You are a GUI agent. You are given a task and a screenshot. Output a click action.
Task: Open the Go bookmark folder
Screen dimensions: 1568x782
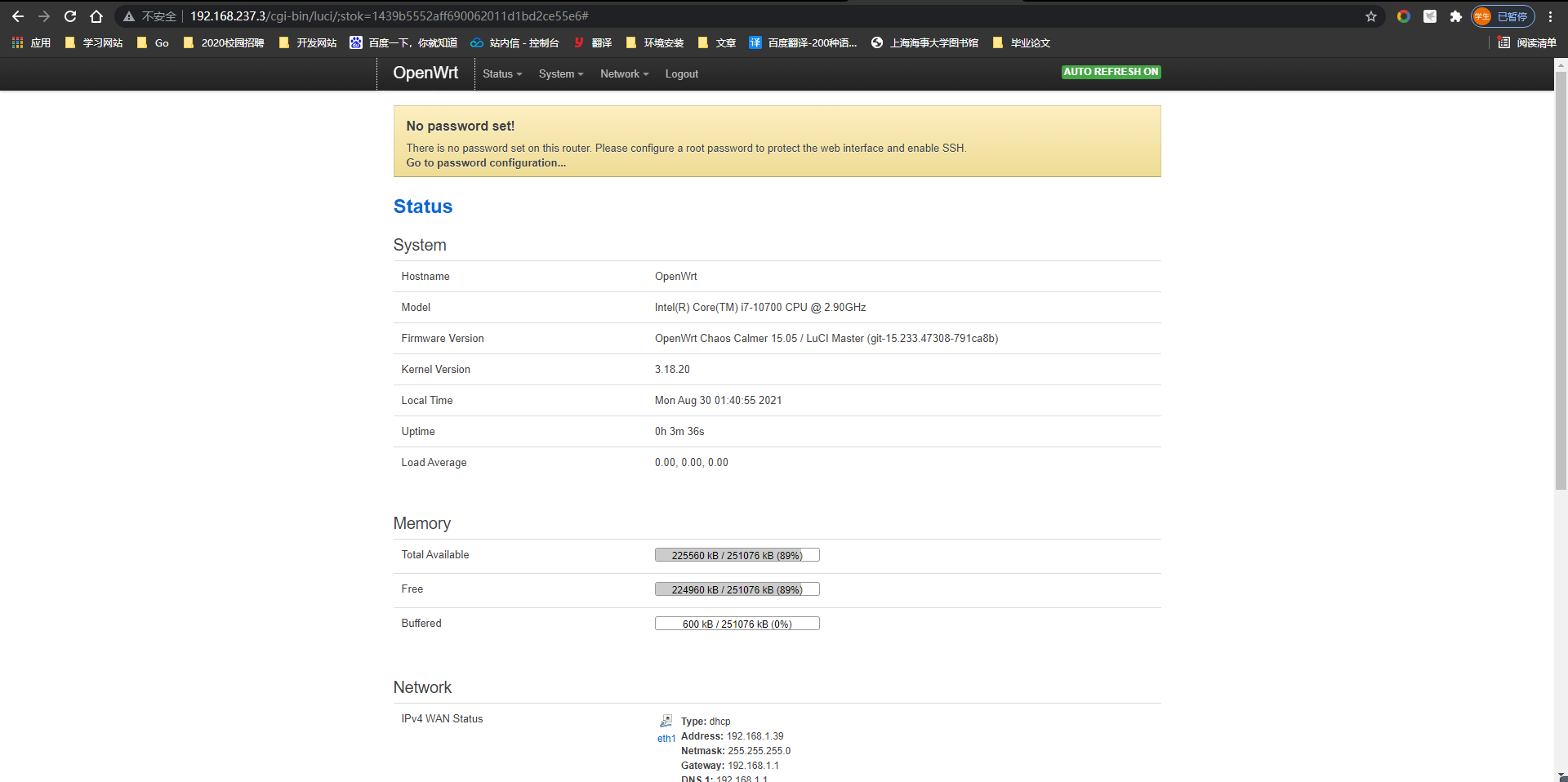153,42
